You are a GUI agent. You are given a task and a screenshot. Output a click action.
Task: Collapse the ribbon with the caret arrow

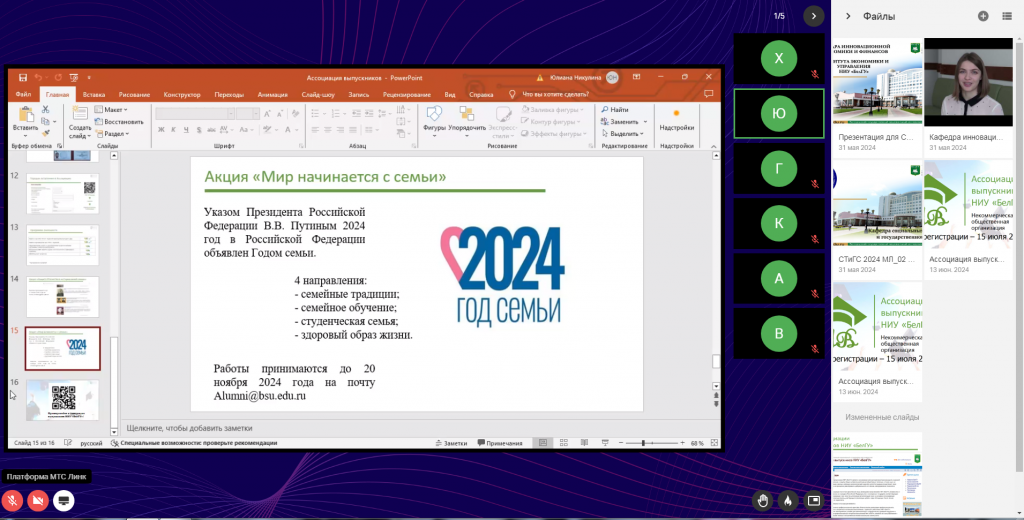point(714,146)
